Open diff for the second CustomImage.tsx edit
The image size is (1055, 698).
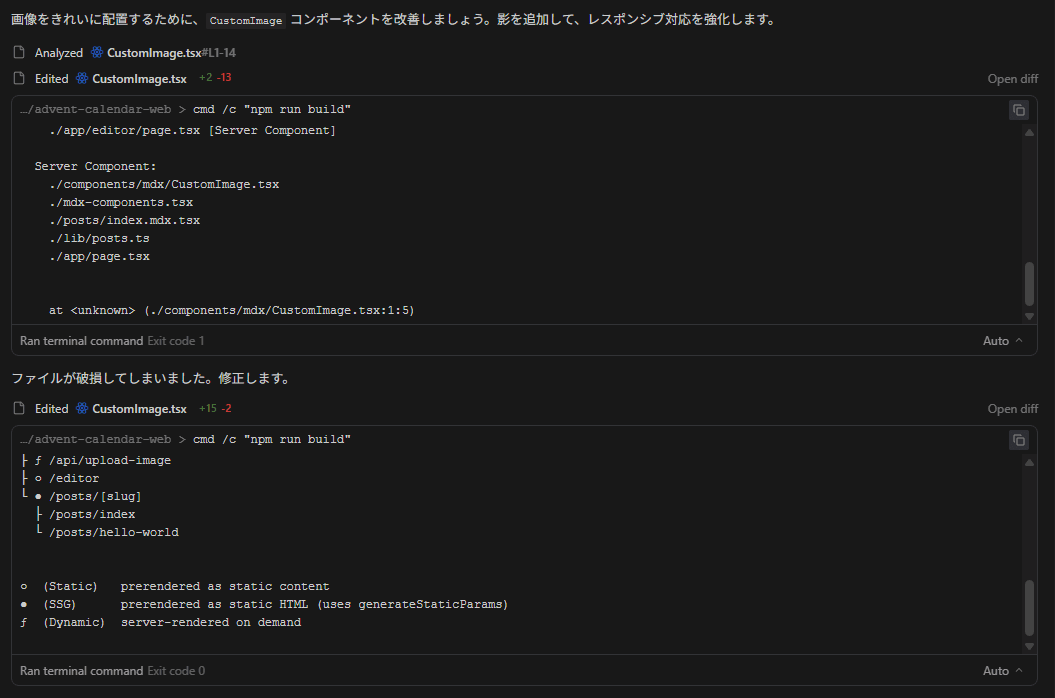(x=1012, y=409)
